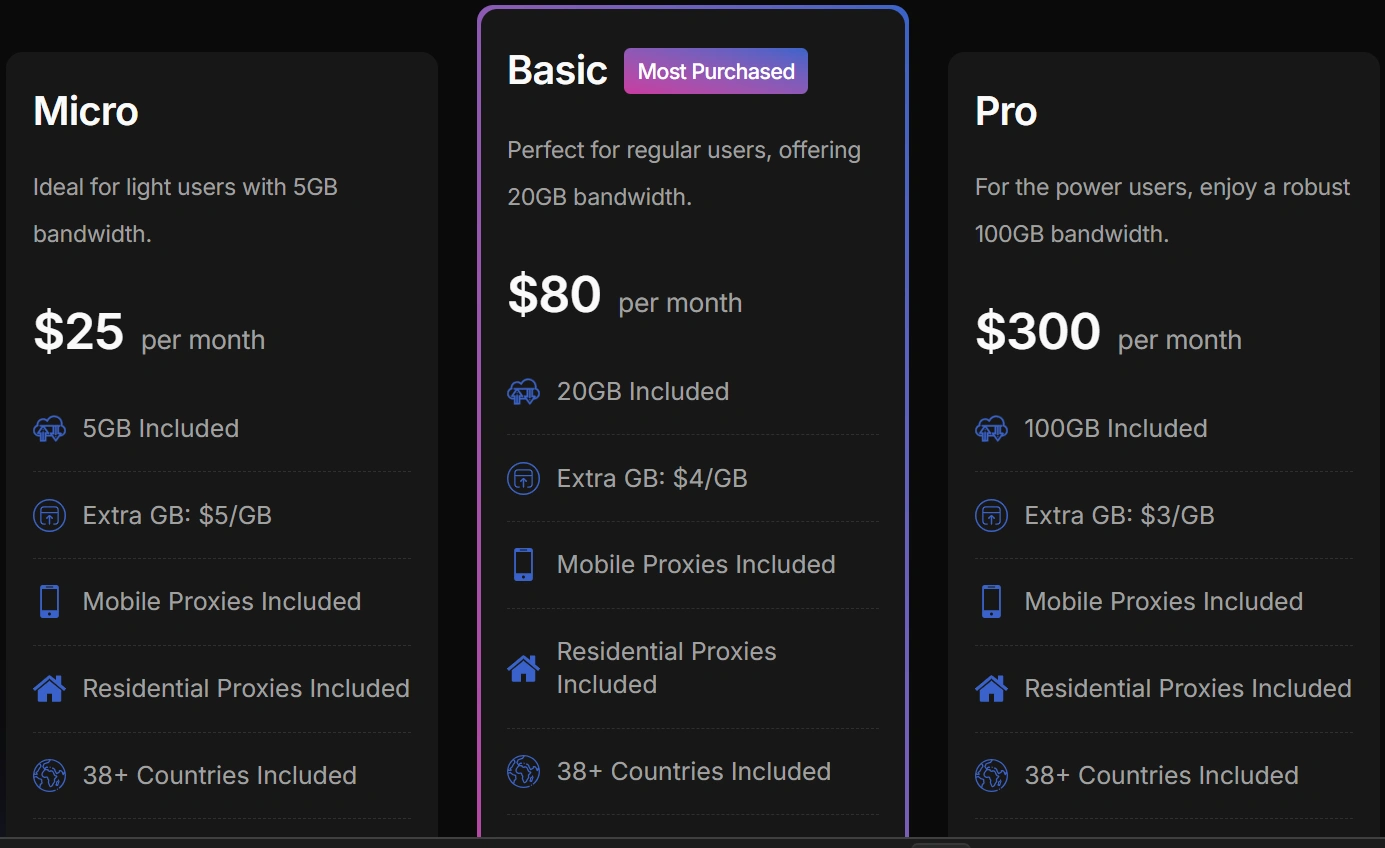Click the upload icon next to Extra GB: $4/GB
Viewport: 1385px width, 848px height.
click(x=524, y=479)
